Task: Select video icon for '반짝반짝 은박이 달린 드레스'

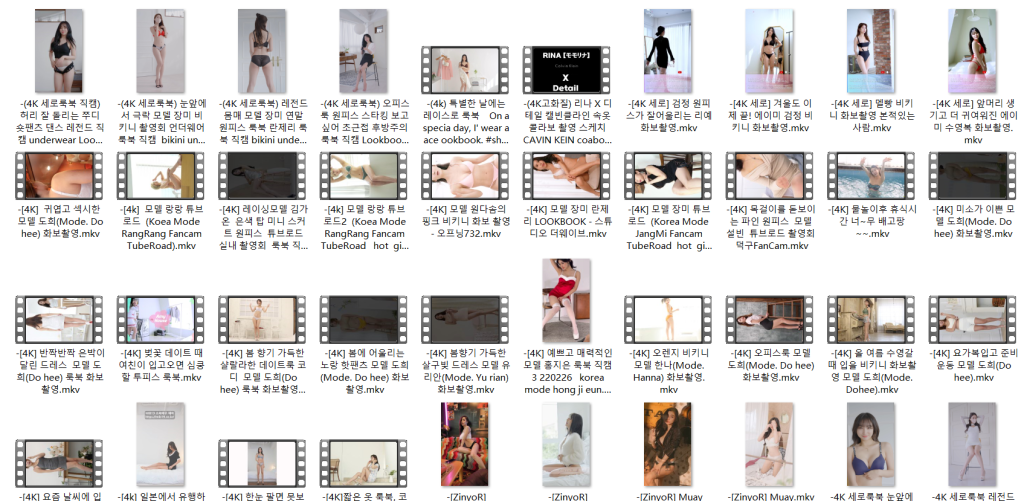Action: coord(59,319)
